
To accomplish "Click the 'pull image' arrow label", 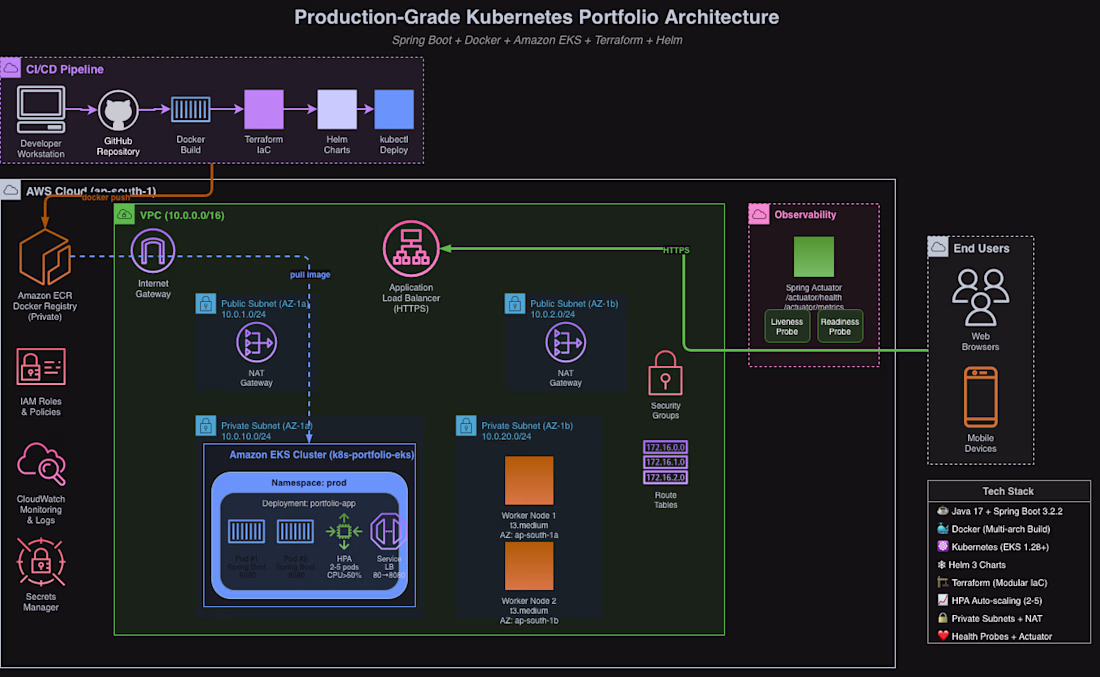I will point(310,275).
